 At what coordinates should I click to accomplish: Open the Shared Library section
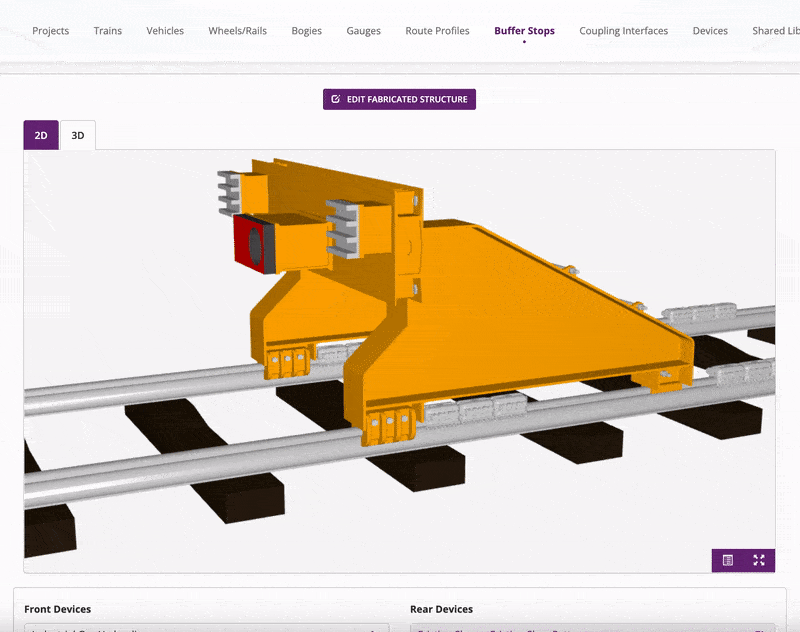point(776,31)
